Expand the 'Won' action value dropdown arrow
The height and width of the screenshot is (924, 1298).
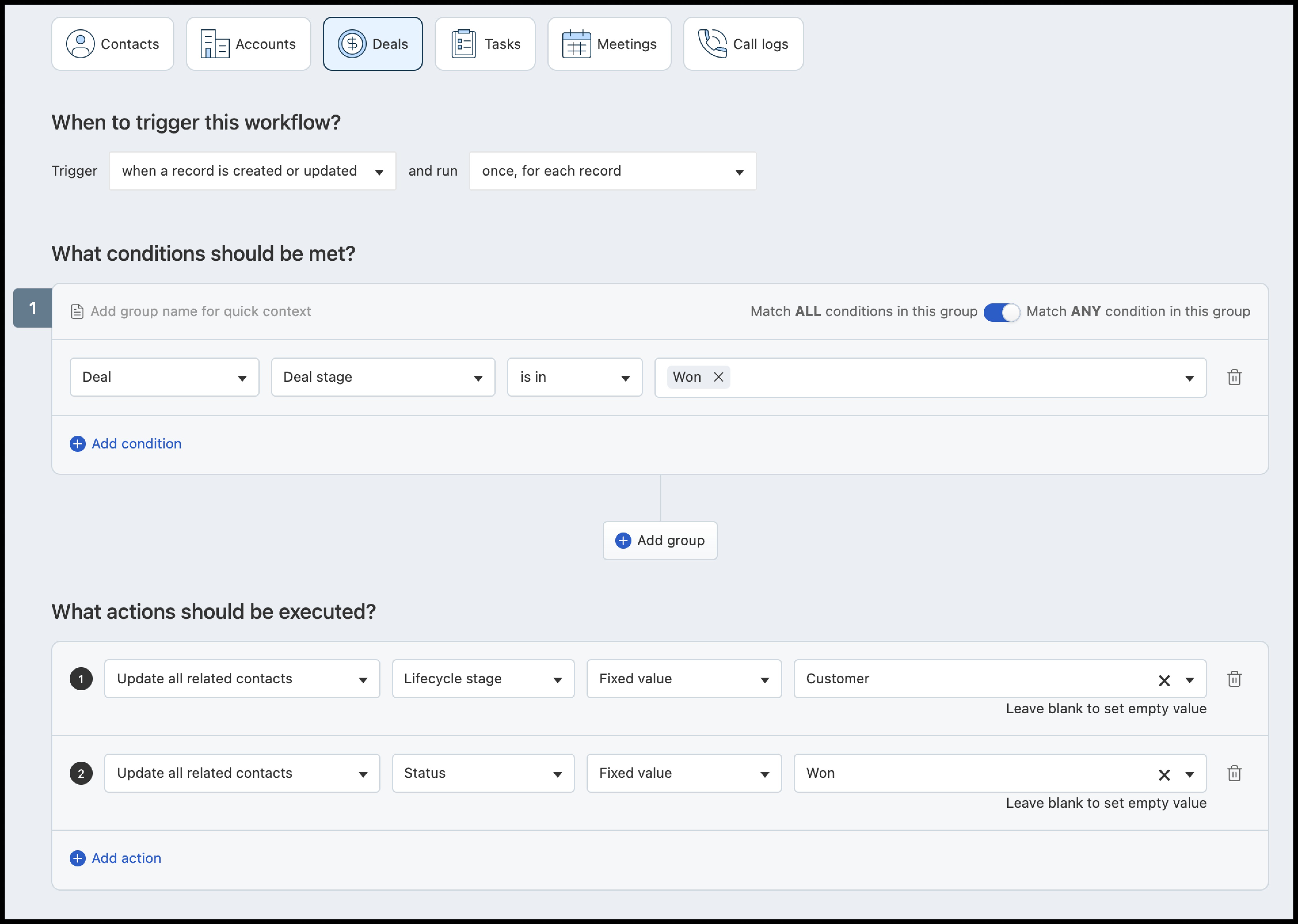[x=1189, y=775]
